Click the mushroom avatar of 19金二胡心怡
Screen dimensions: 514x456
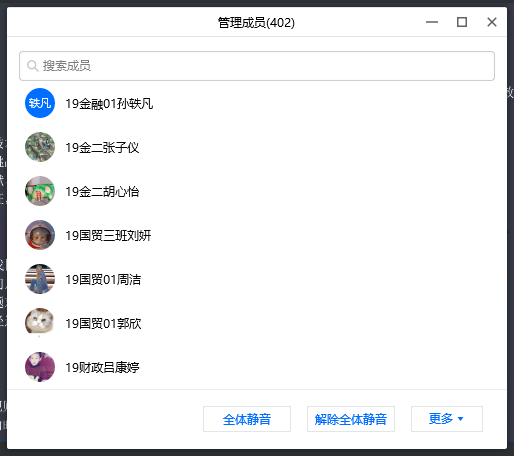(x=40, y=191)
